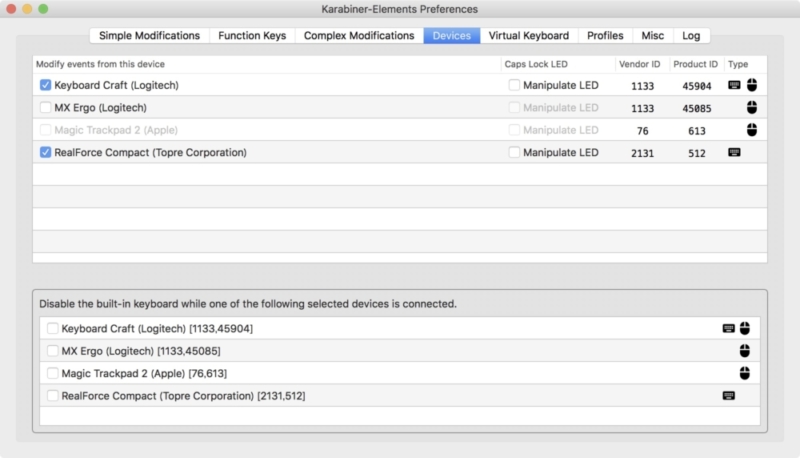
Task: Open Virtual Keyboard tab
Action: point(529,36)
